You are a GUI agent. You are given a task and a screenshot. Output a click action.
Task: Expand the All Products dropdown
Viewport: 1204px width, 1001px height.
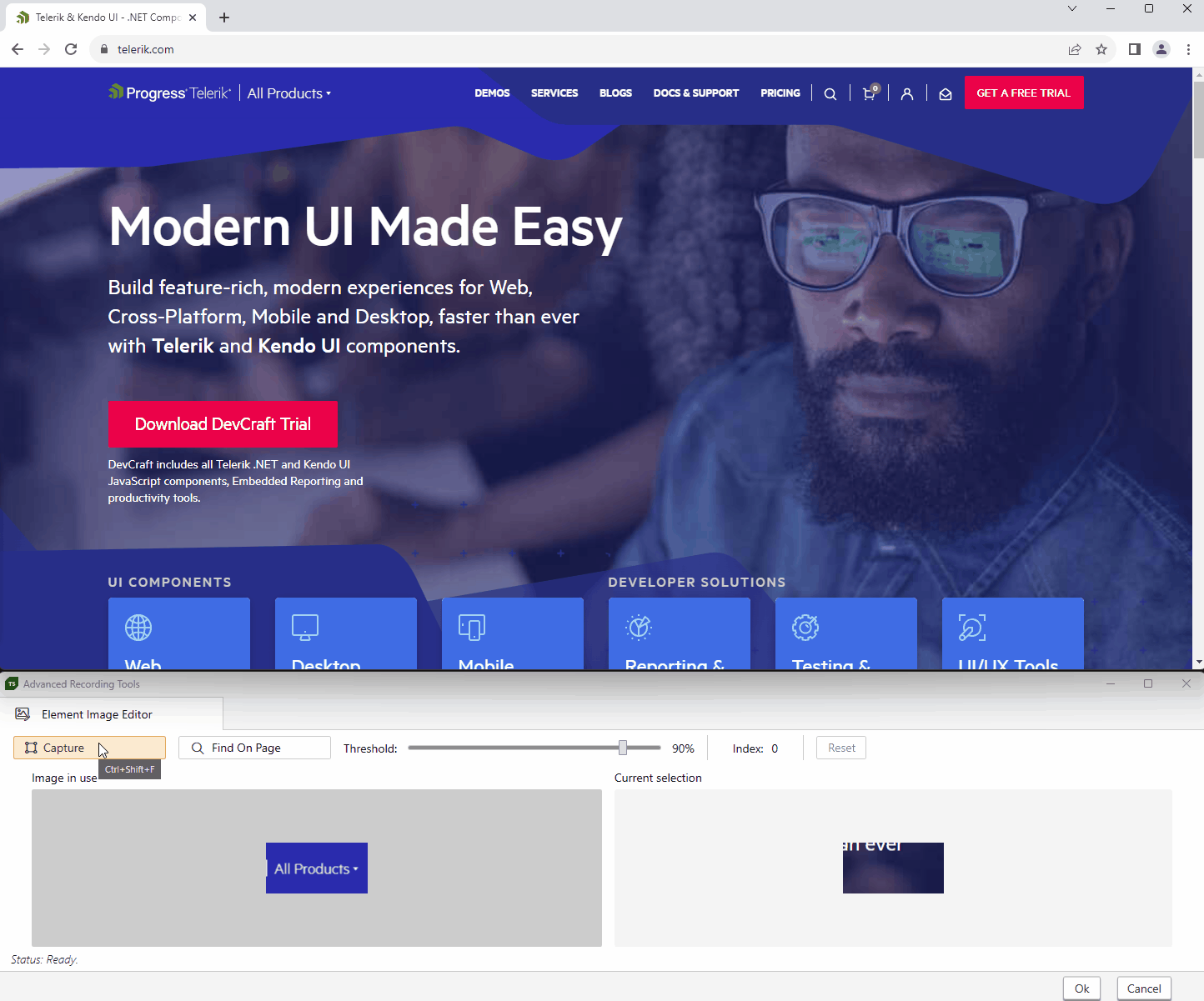tap(289, 93)
